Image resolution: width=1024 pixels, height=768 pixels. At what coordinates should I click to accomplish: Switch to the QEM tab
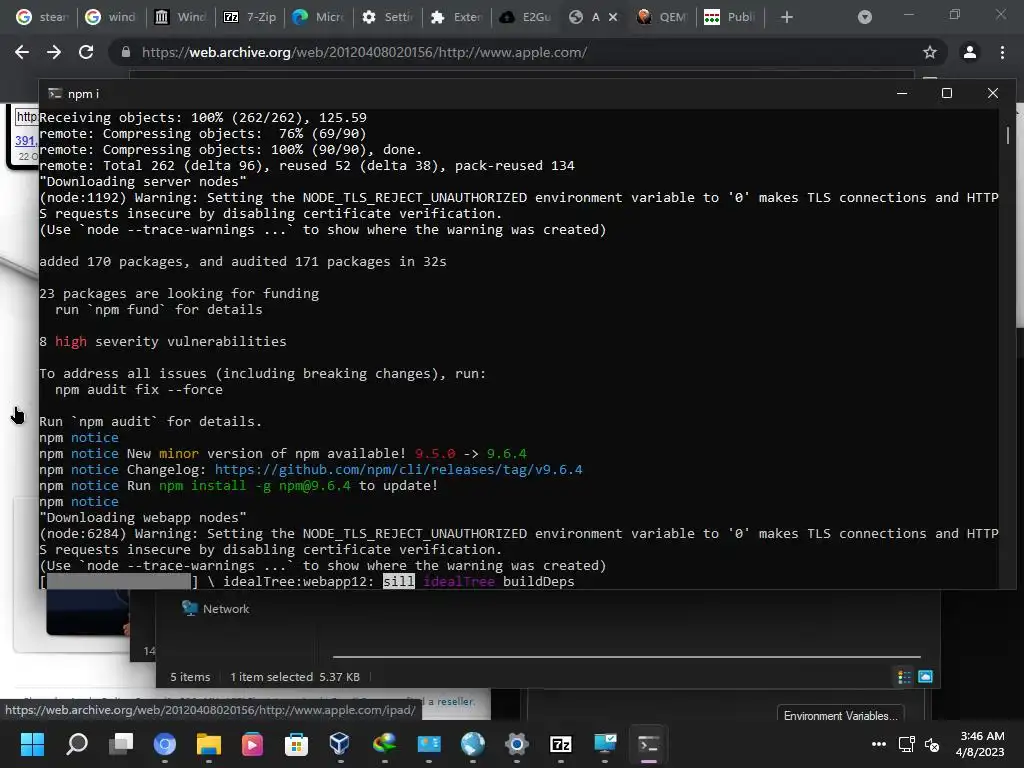[x=662, y=18]
